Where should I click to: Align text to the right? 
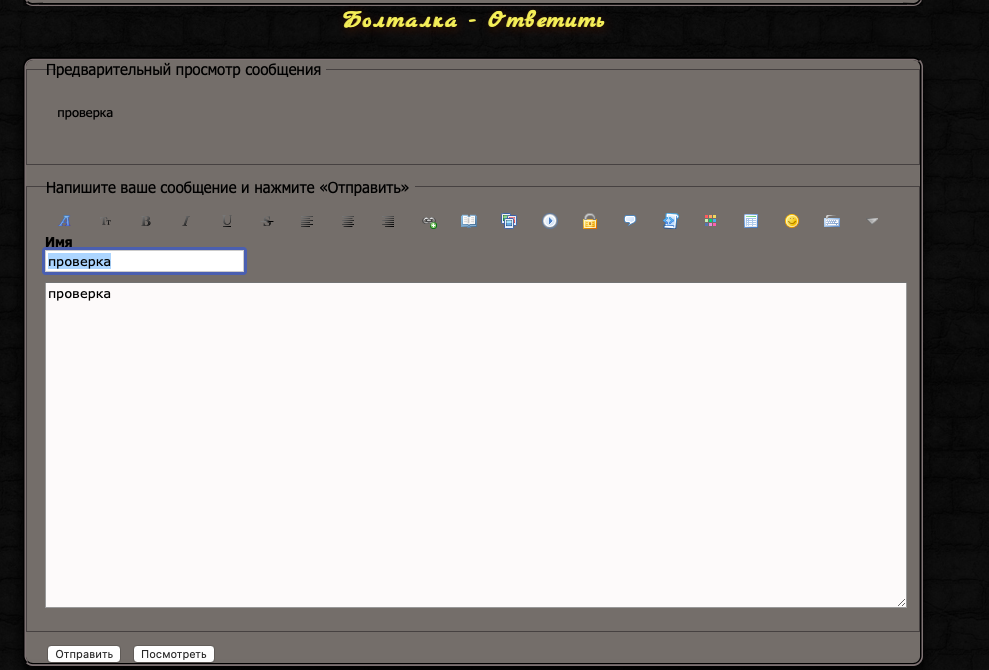click(x=389, y=221)
